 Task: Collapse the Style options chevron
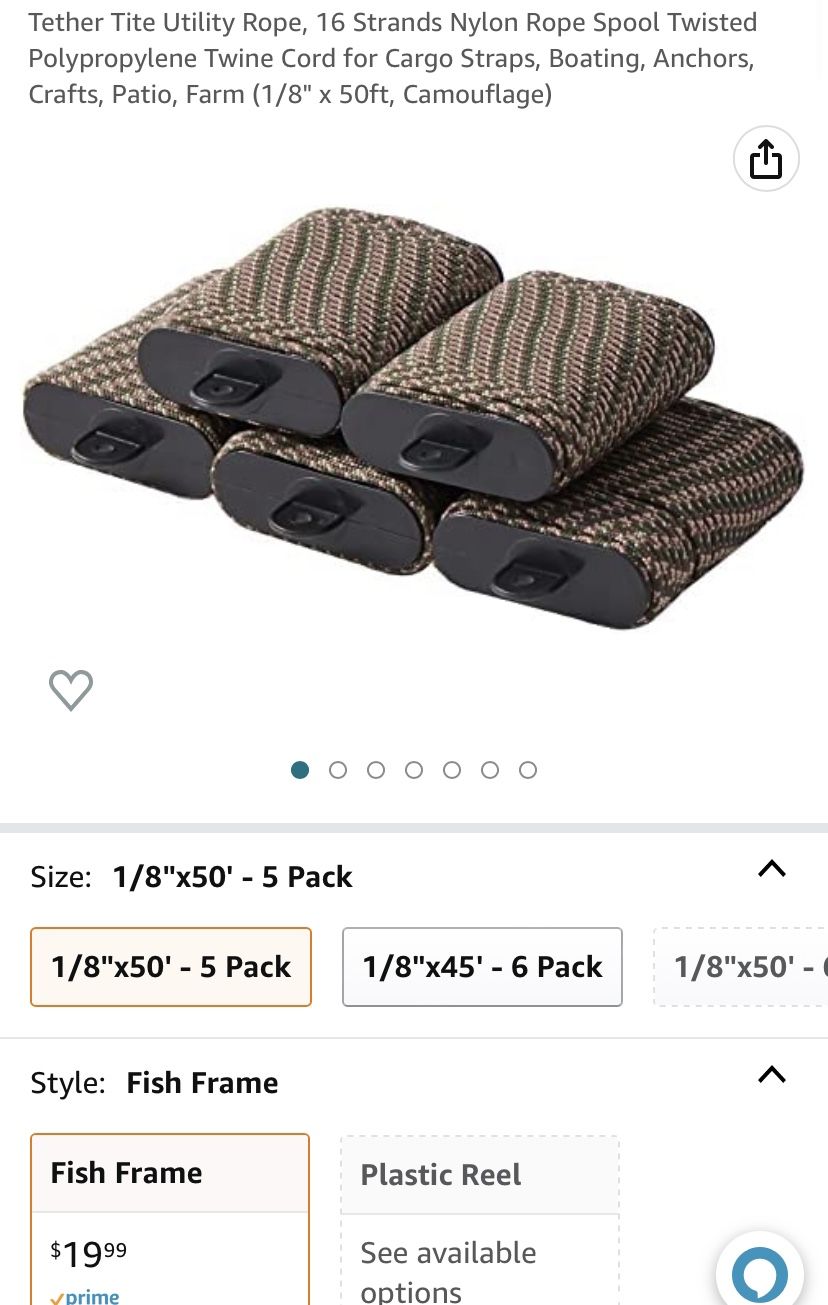[x=772, y=1075]
